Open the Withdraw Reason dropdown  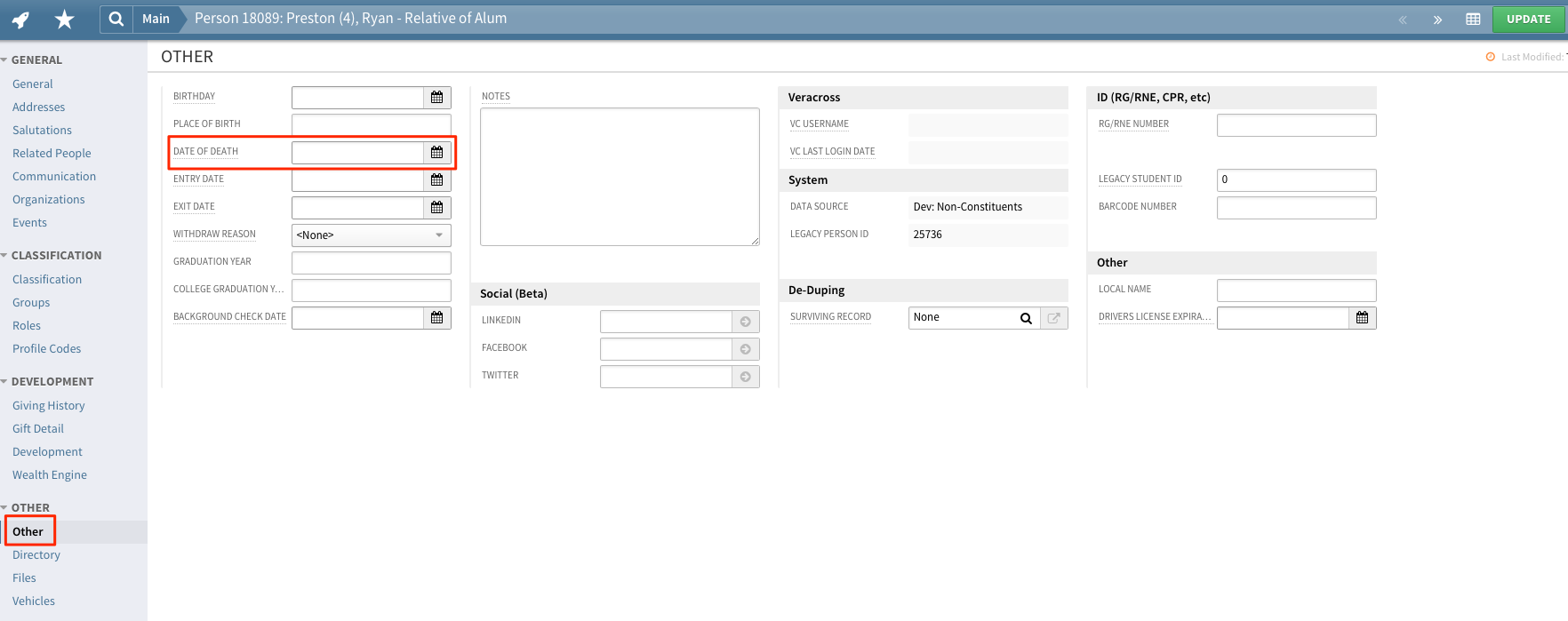(x=371, y=235)
